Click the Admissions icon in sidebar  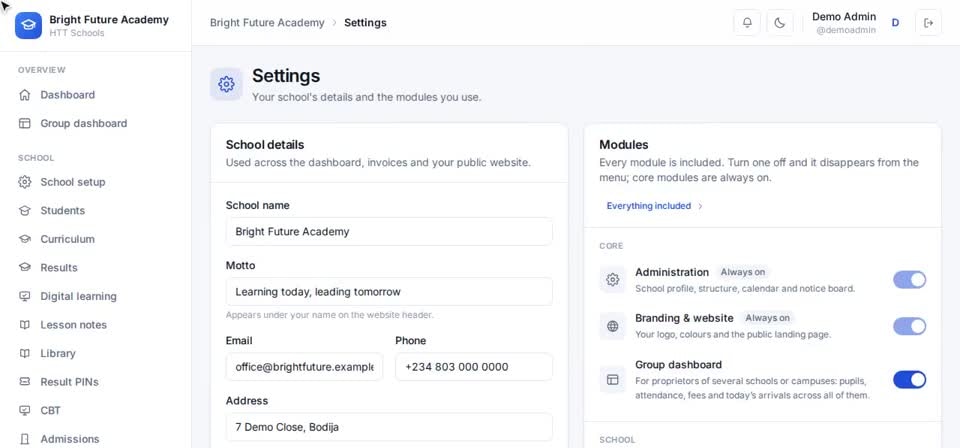[x=24, y=439]
